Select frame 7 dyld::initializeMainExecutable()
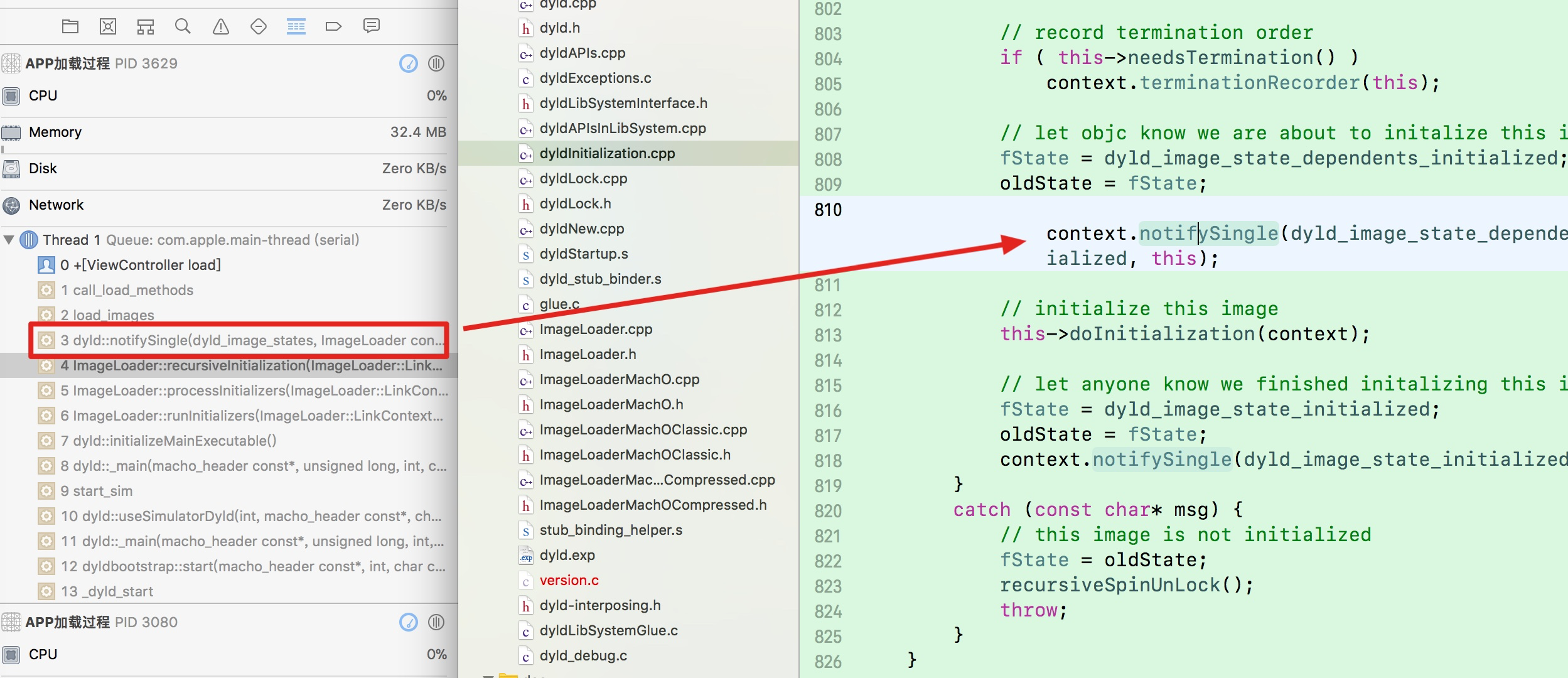 (168, 441)
